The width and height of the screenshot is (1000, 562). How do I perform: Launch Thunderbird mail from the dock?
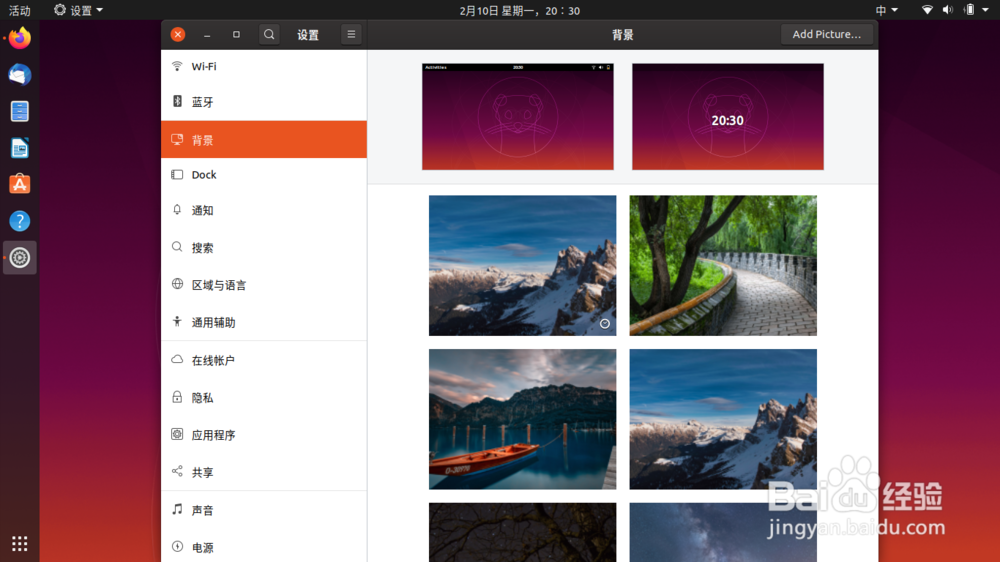coord(20,75)
